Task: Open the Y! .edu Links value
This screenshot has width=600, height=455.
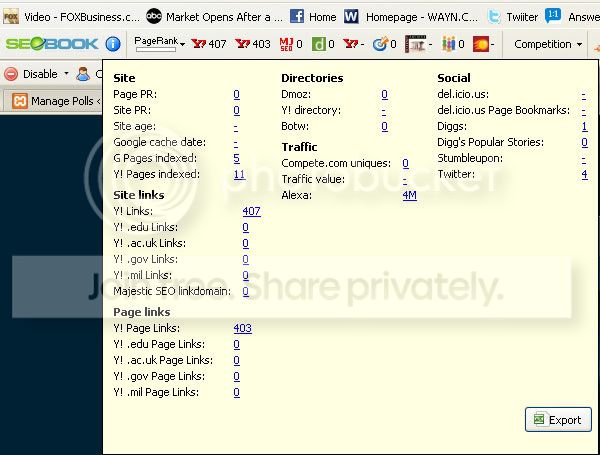Action: [246, 227]
